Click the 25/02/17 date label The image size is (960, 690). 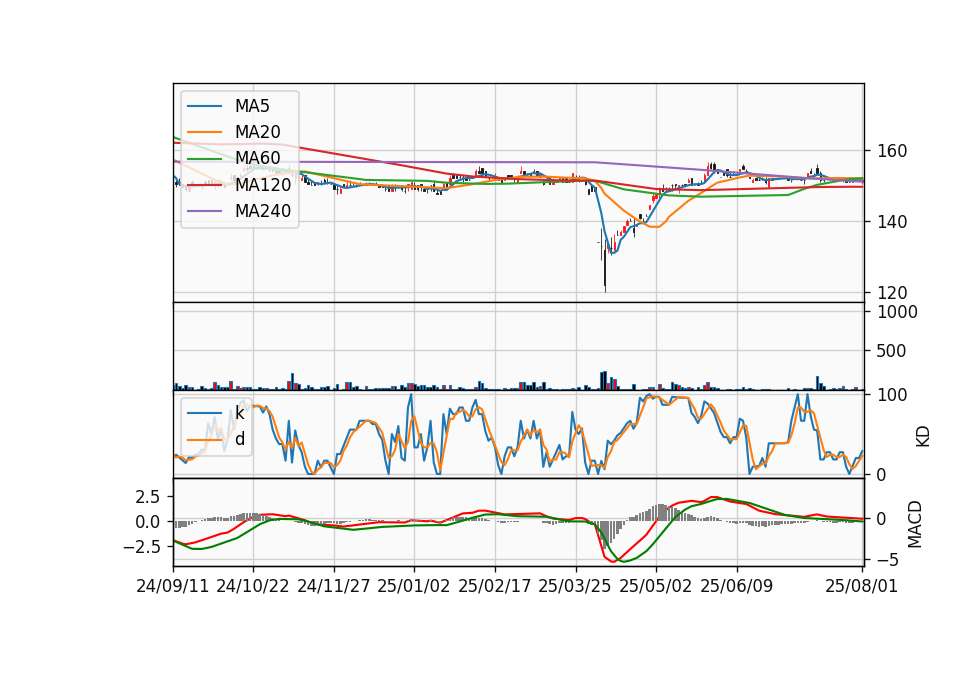pos(495,586)
